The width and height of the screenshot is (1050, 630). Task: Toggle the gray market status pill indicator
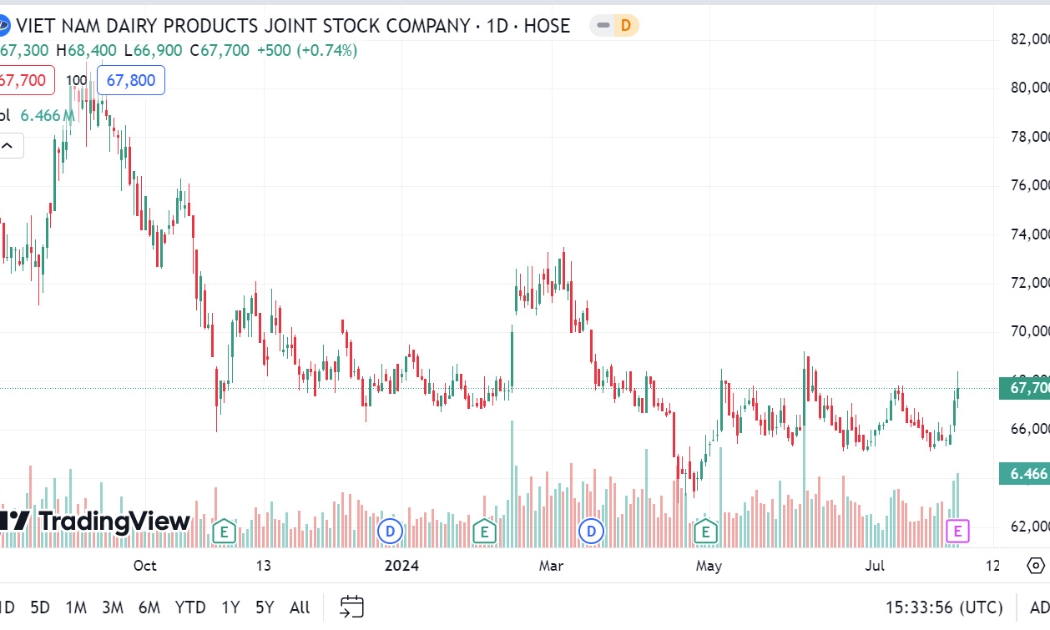click(x=603, y=25)
